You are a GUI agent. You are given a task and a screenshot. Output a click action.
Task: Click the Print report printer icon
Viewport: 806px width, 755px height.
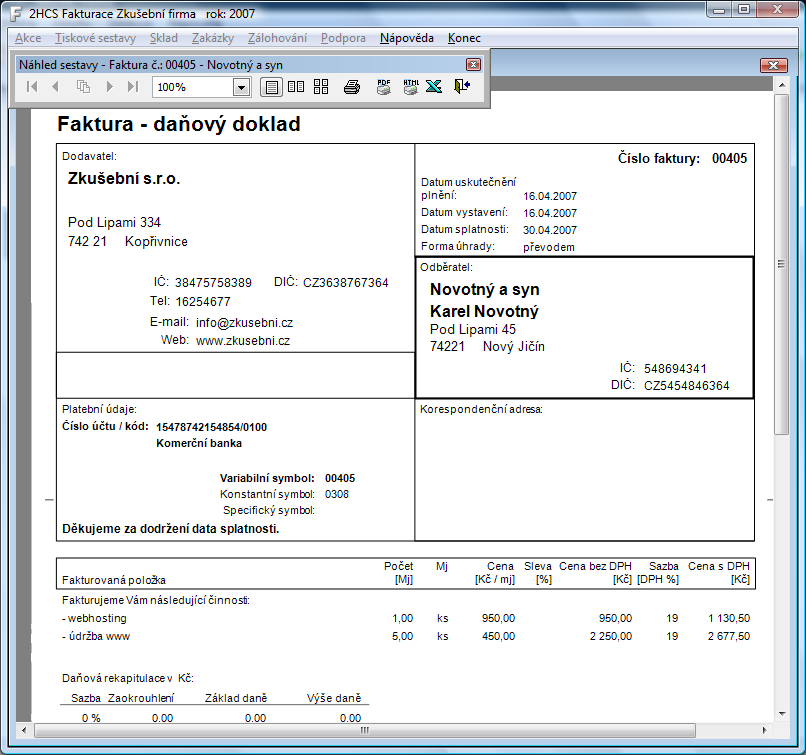[x=352, y=87]
